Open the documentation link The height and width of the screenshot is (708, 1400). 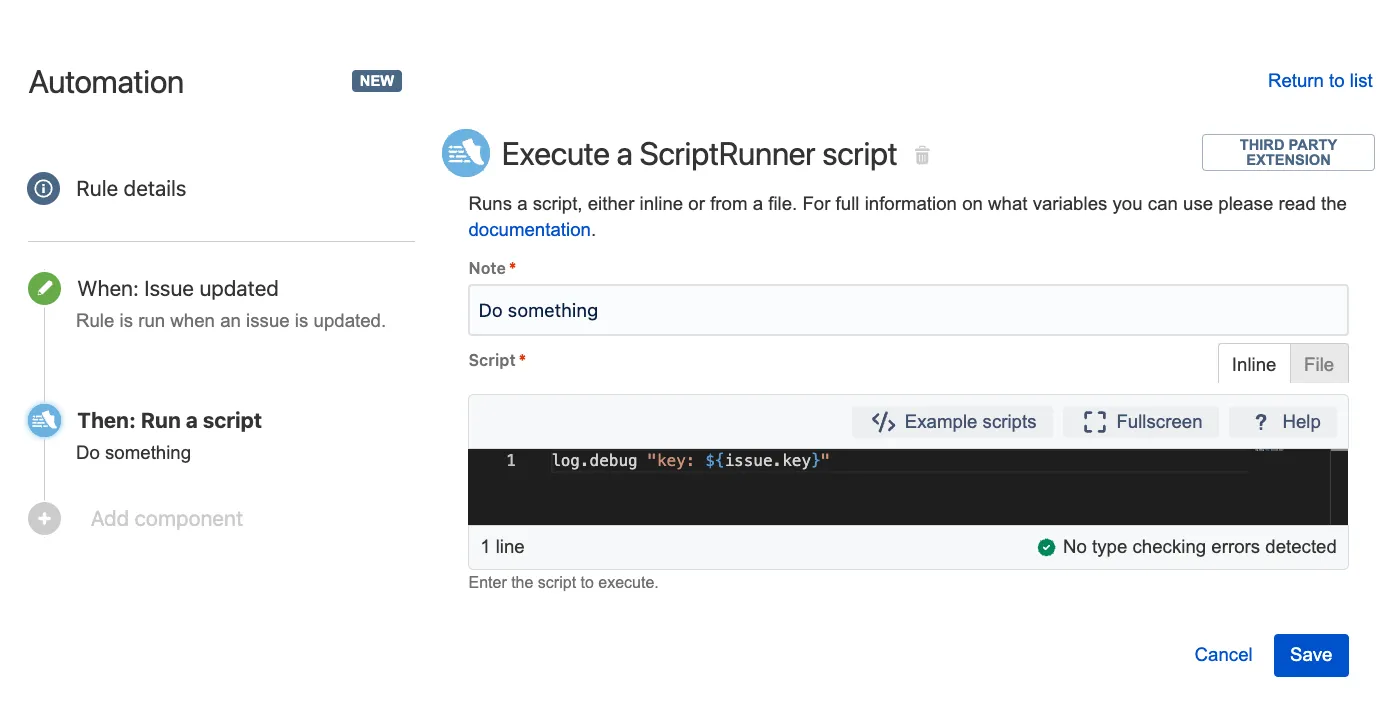[x=529, y=230]
